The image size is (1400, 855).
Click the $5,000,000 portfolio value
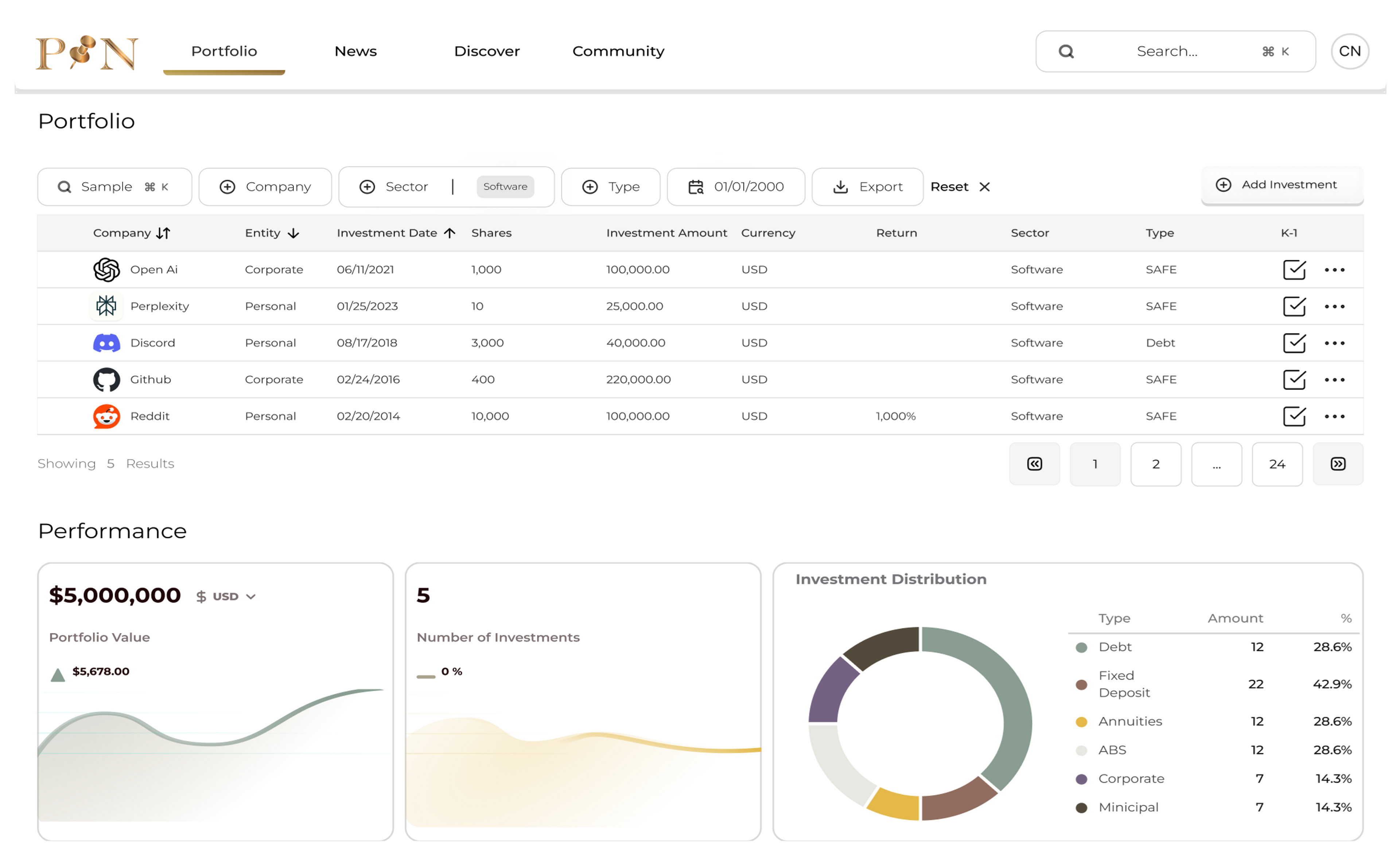115,596
